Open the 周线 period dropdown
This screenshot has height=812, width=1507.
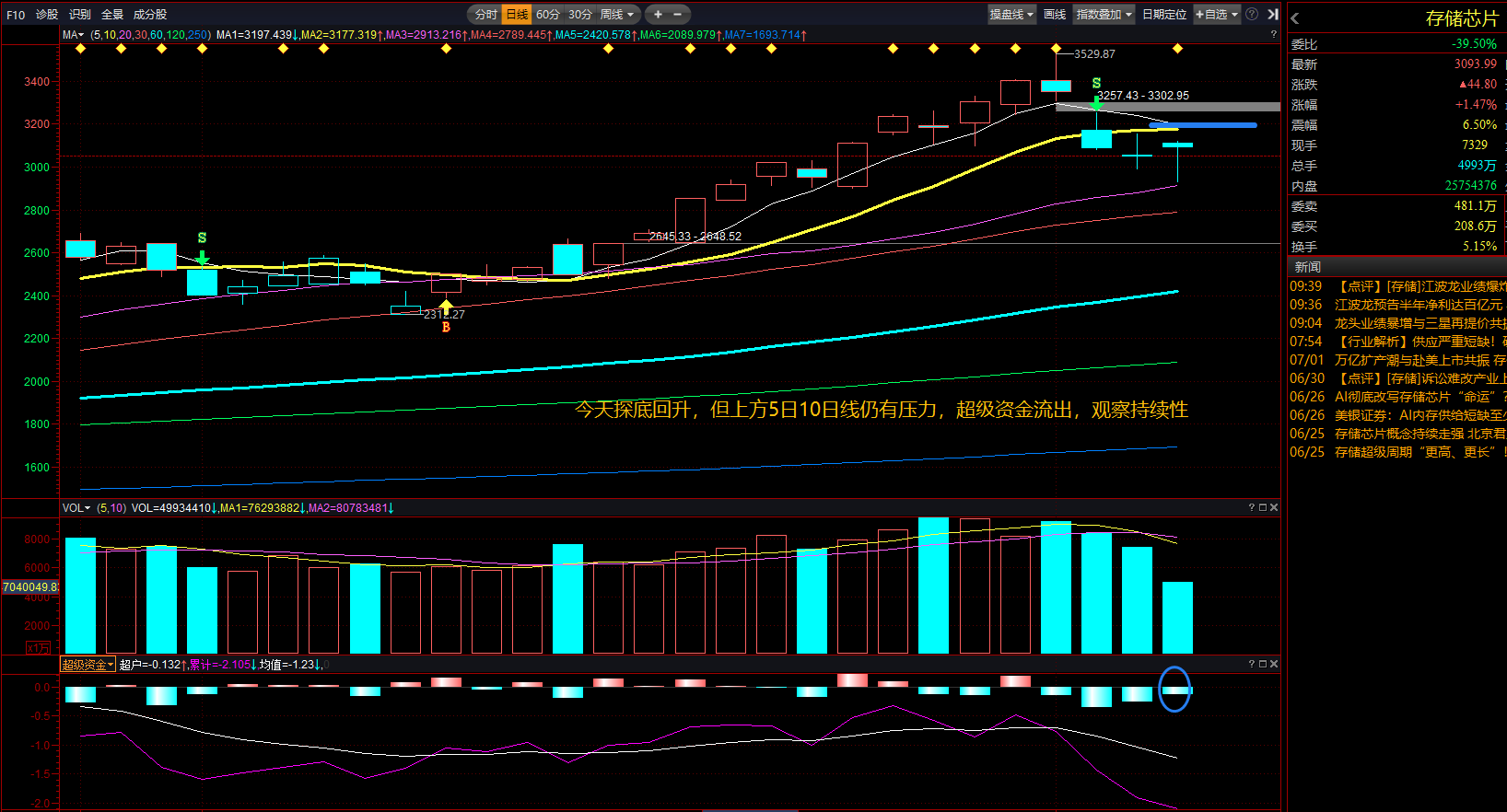(x=617, y=15)
